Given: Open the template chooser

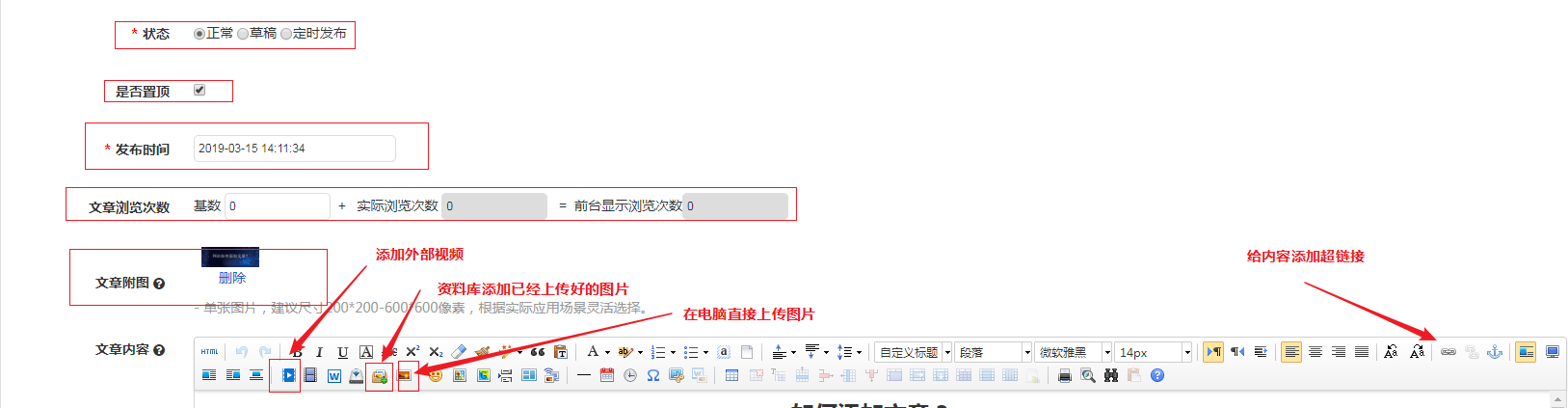Looking at the screenshot, I should pos(528,375).
